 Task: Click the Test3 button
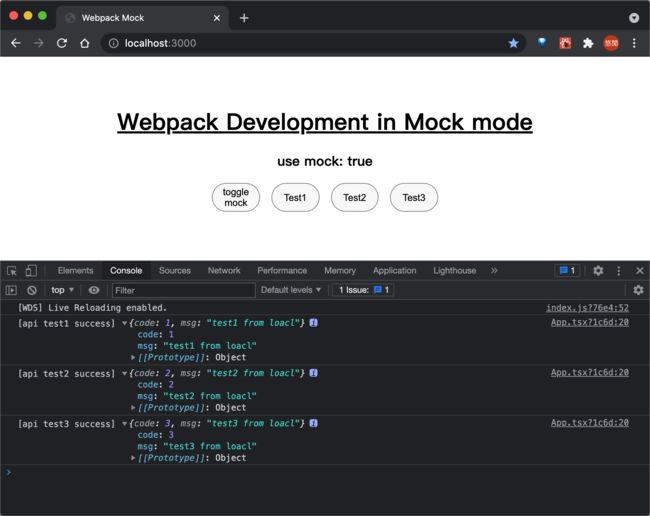click(x=414, y=197)
